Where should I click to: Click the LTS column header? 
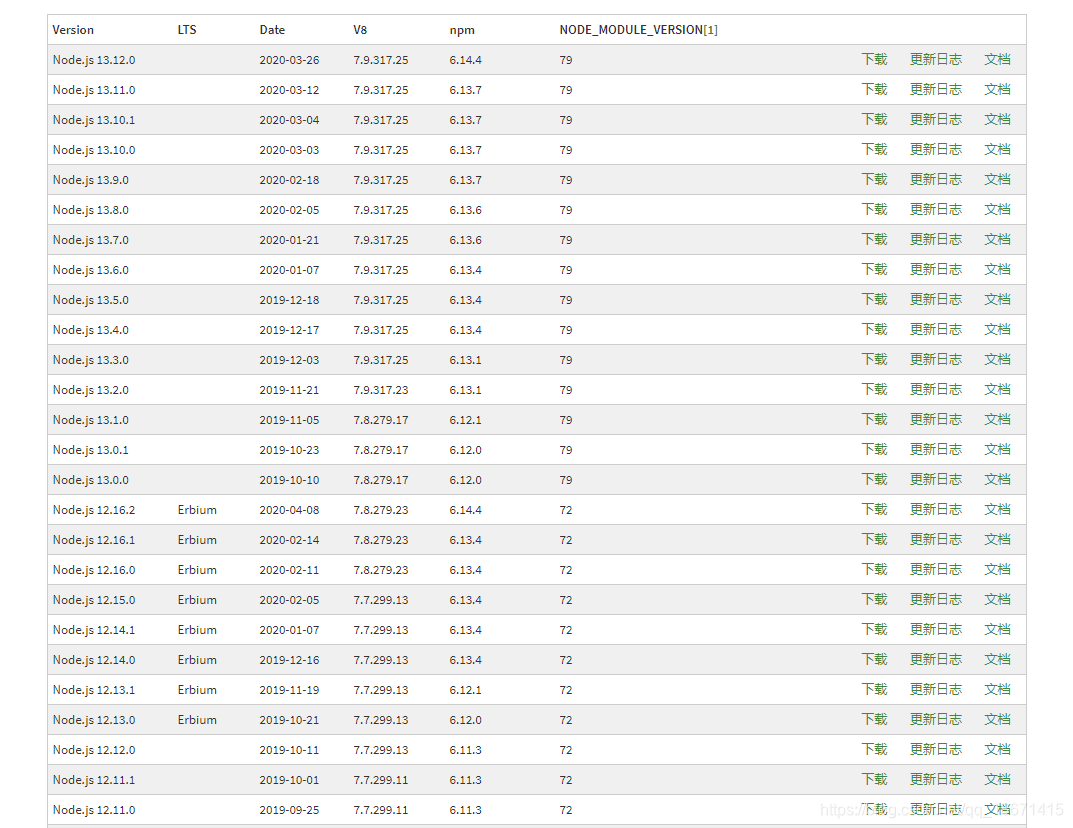coord(187,30)
